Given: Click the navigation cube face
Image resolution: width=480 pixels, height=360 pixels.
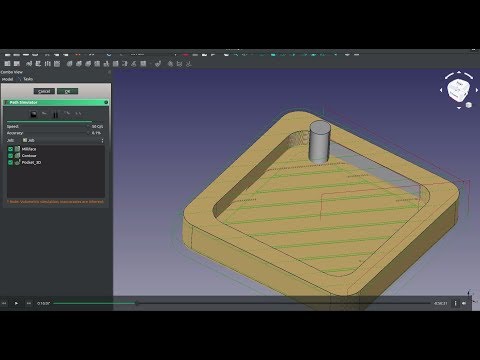Looking at the screenshot, I should [459, 90].
